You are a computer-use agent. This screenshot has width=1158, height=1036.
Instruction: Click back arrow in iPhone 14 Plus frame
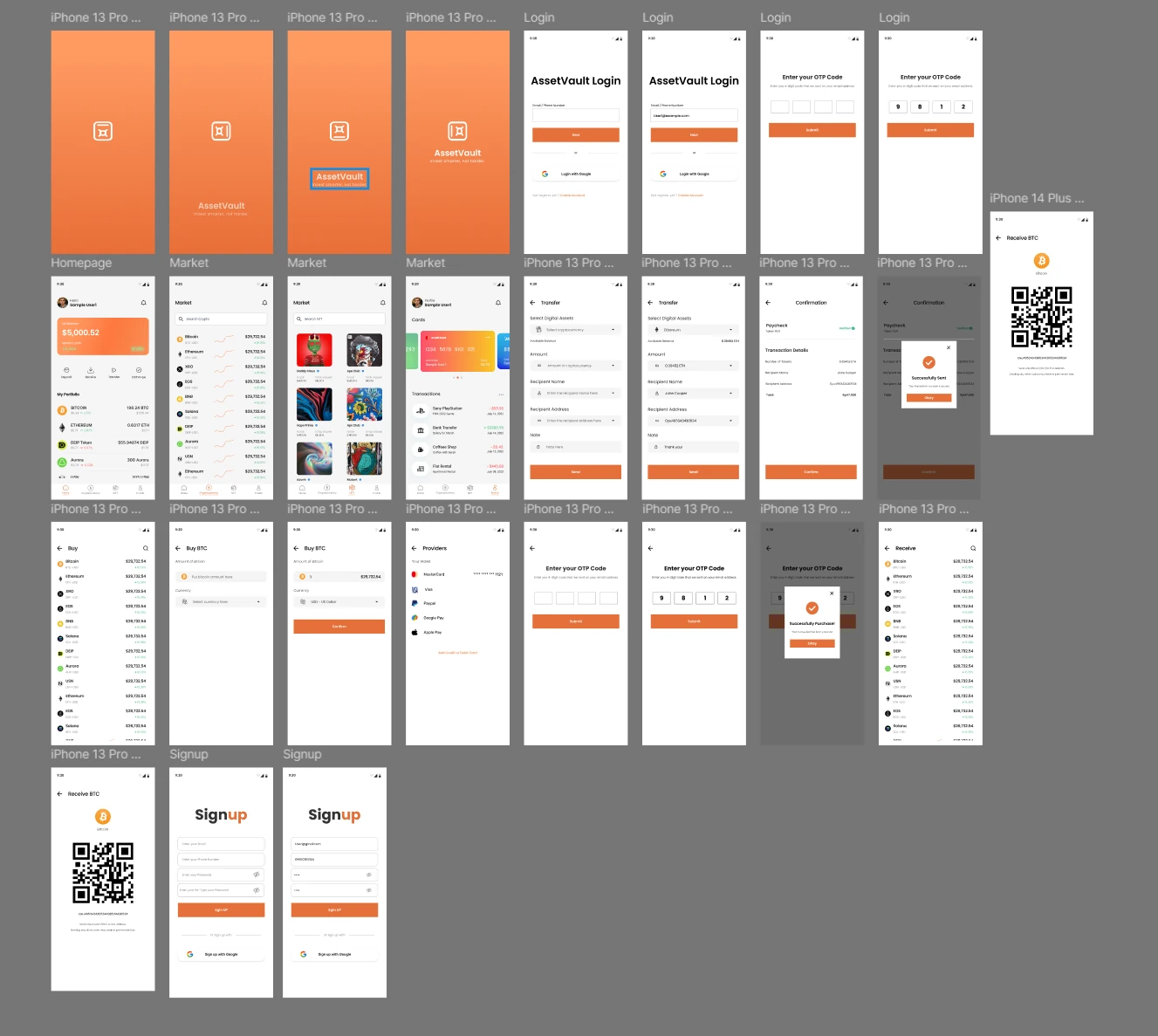click(998, 237)
